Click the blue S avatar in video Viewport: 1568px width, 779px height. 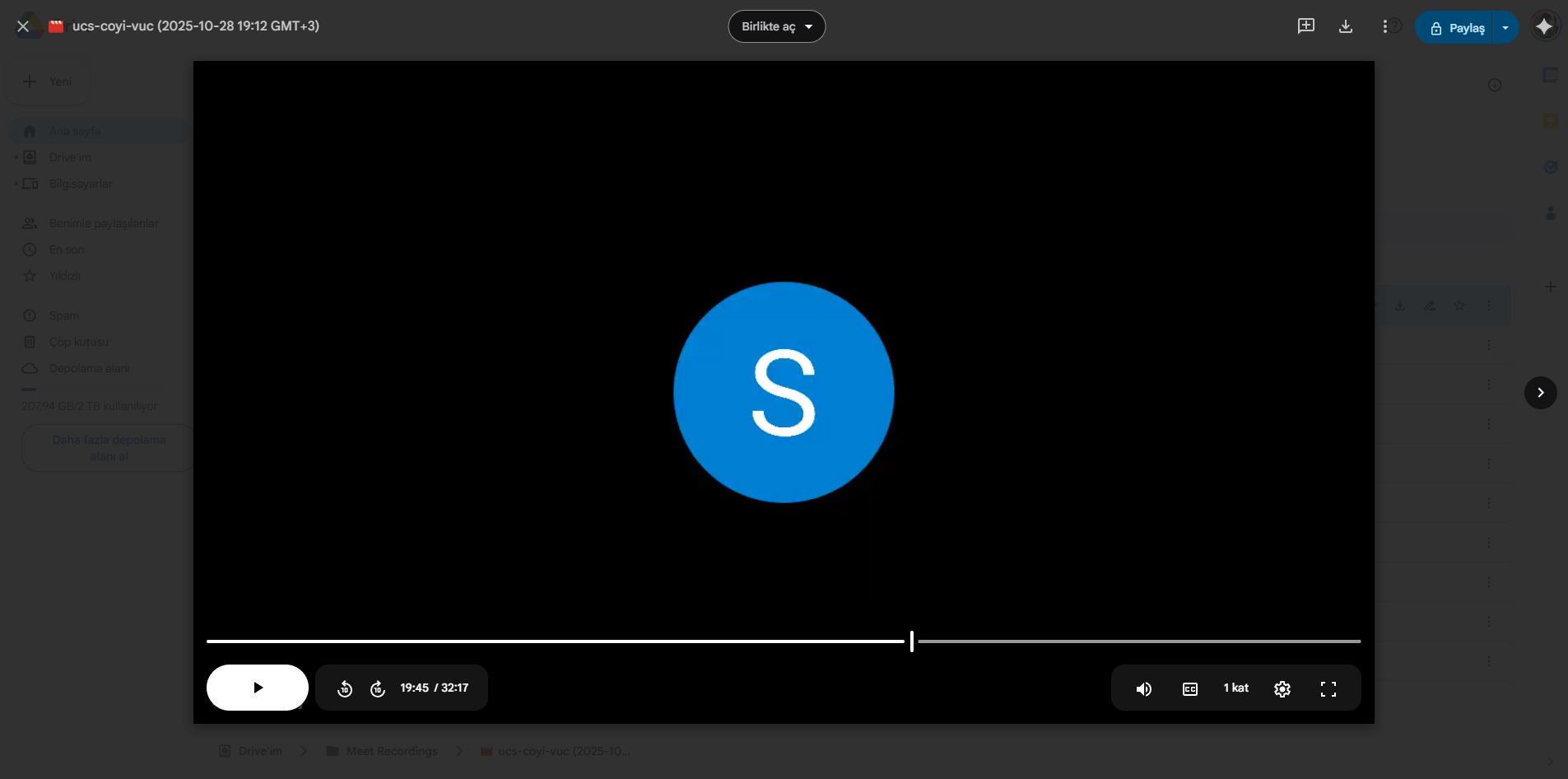pos(784,392)
